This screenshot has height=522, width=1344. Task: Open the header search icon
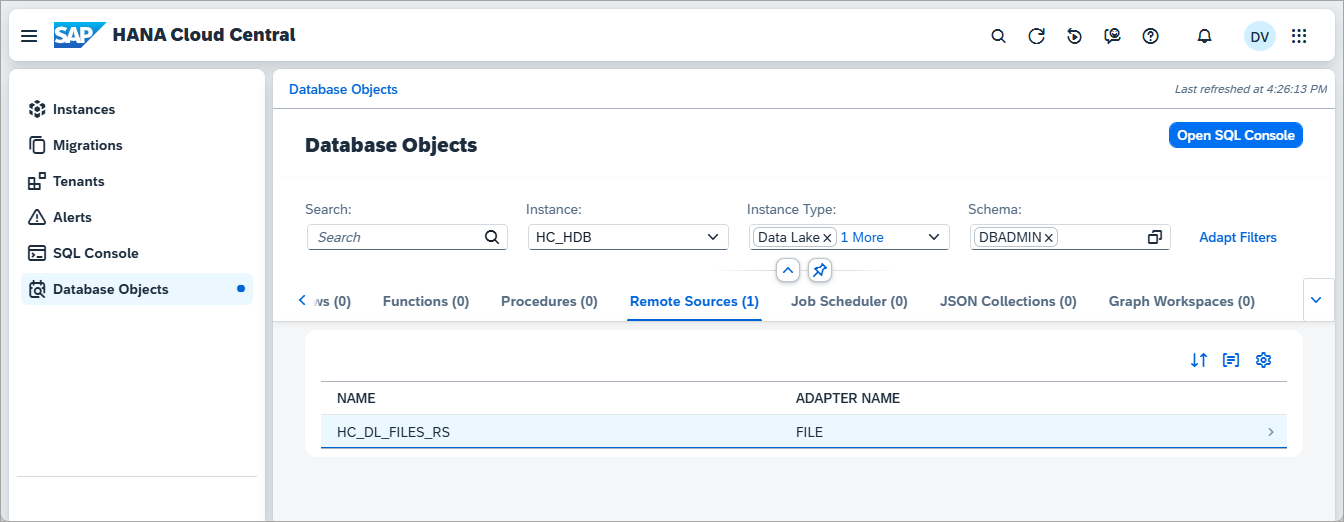(998, 36)
